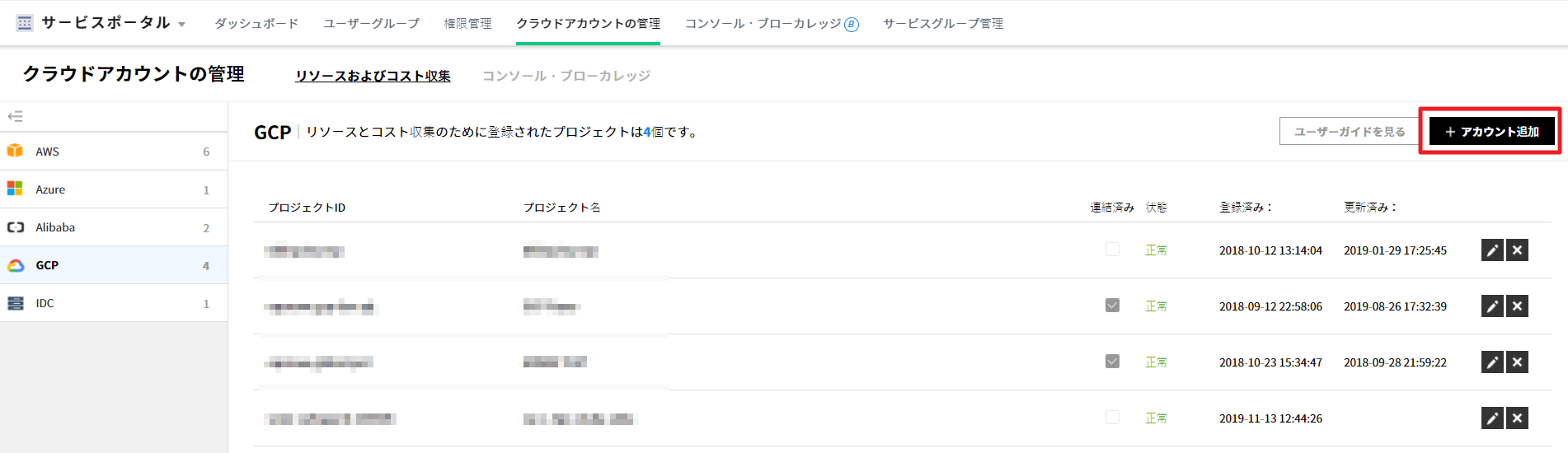The width and height of the screenshot is (1568, 453).
Task: Edit the project registered 2019-11-13
Action: 1492,418
